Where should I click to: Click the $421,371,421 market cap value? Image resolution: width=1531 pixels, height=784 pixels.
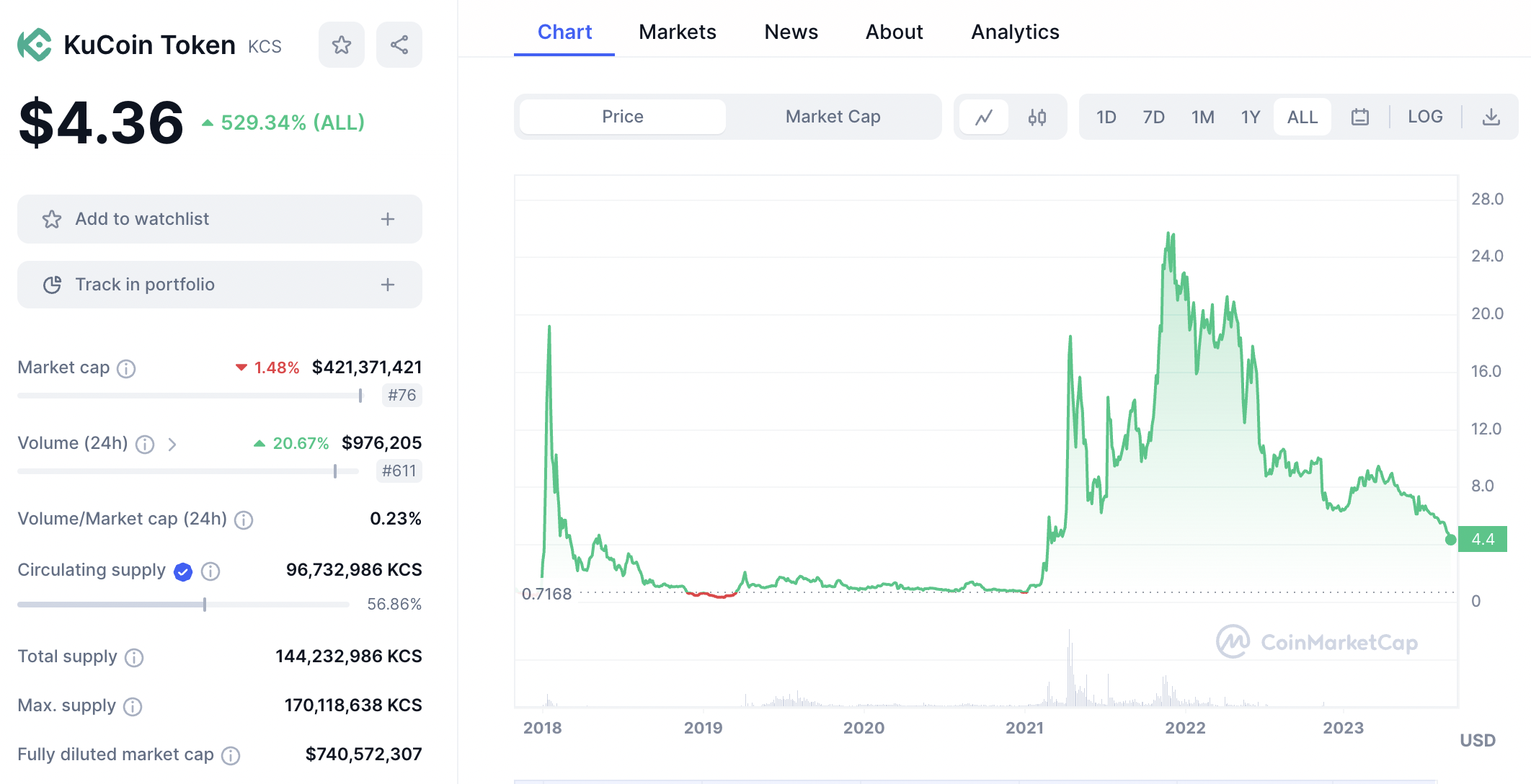pos(367,367)
